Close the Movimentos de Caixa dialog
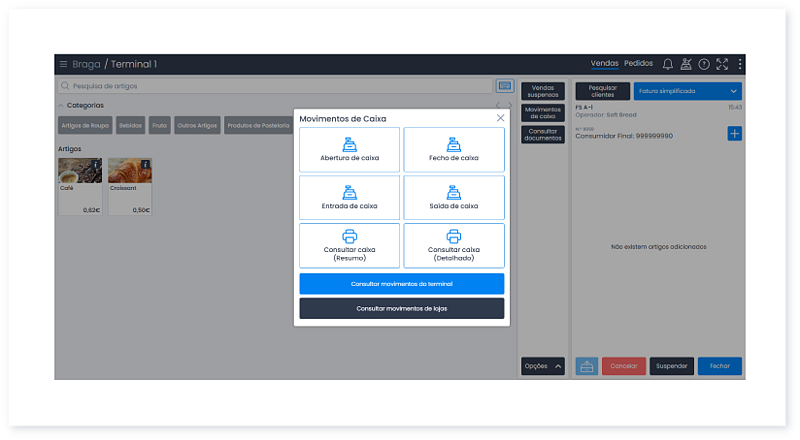800x440 pixels. point(501,118)
